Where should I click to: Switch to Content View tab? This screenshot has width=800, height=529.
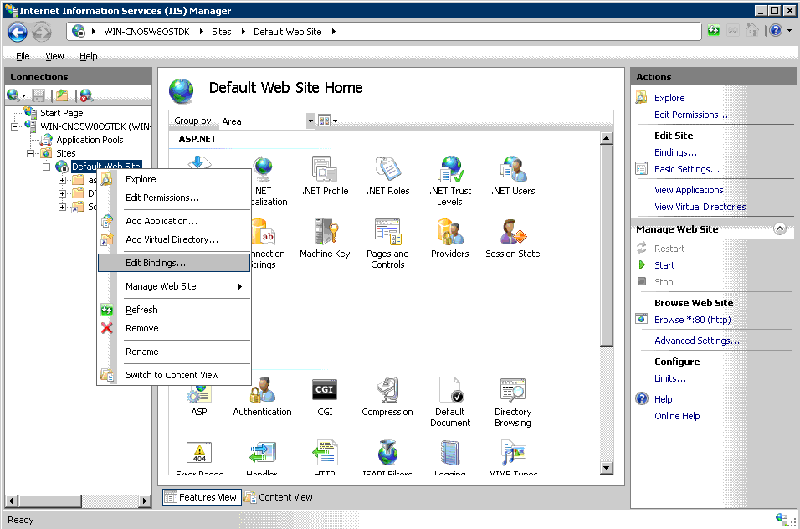(279, 497)
